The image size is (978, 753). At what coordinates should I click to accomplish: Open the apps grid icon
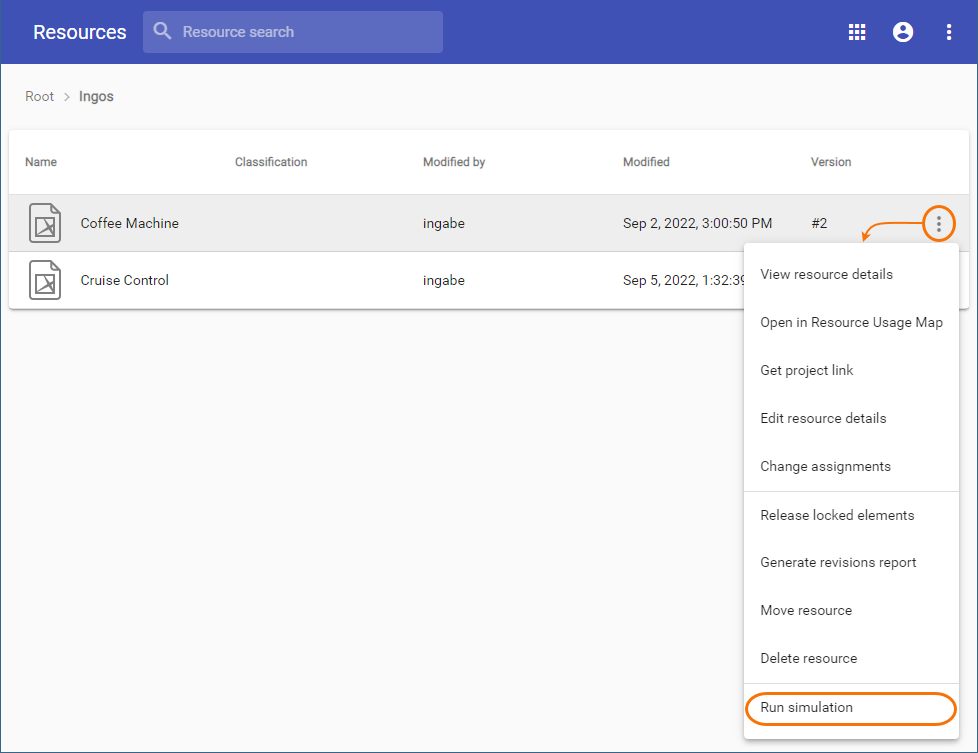[857, 32]
